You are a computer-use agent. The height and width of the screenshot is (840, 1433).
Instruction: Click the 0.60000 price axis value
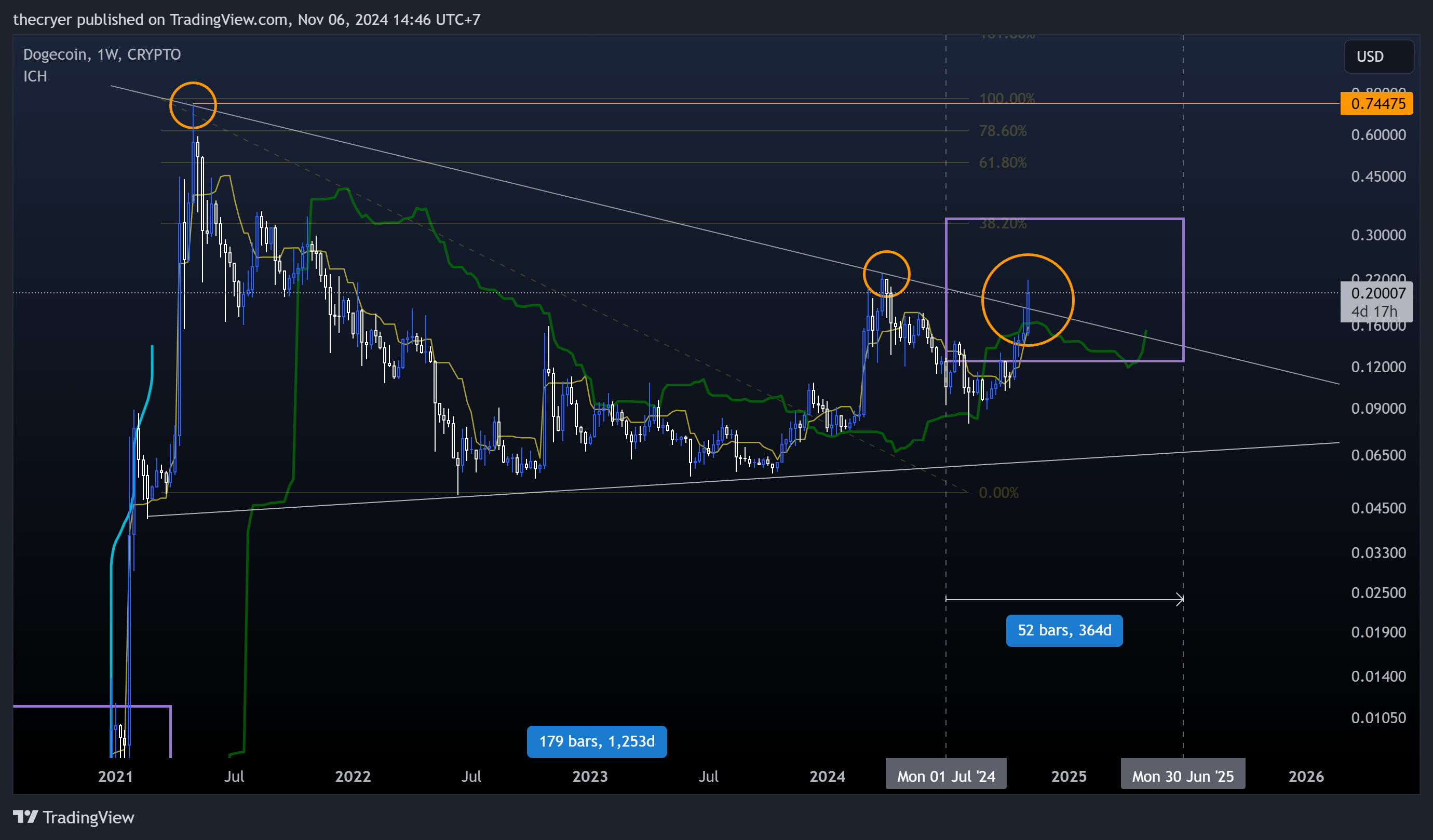click(1378, 135)
